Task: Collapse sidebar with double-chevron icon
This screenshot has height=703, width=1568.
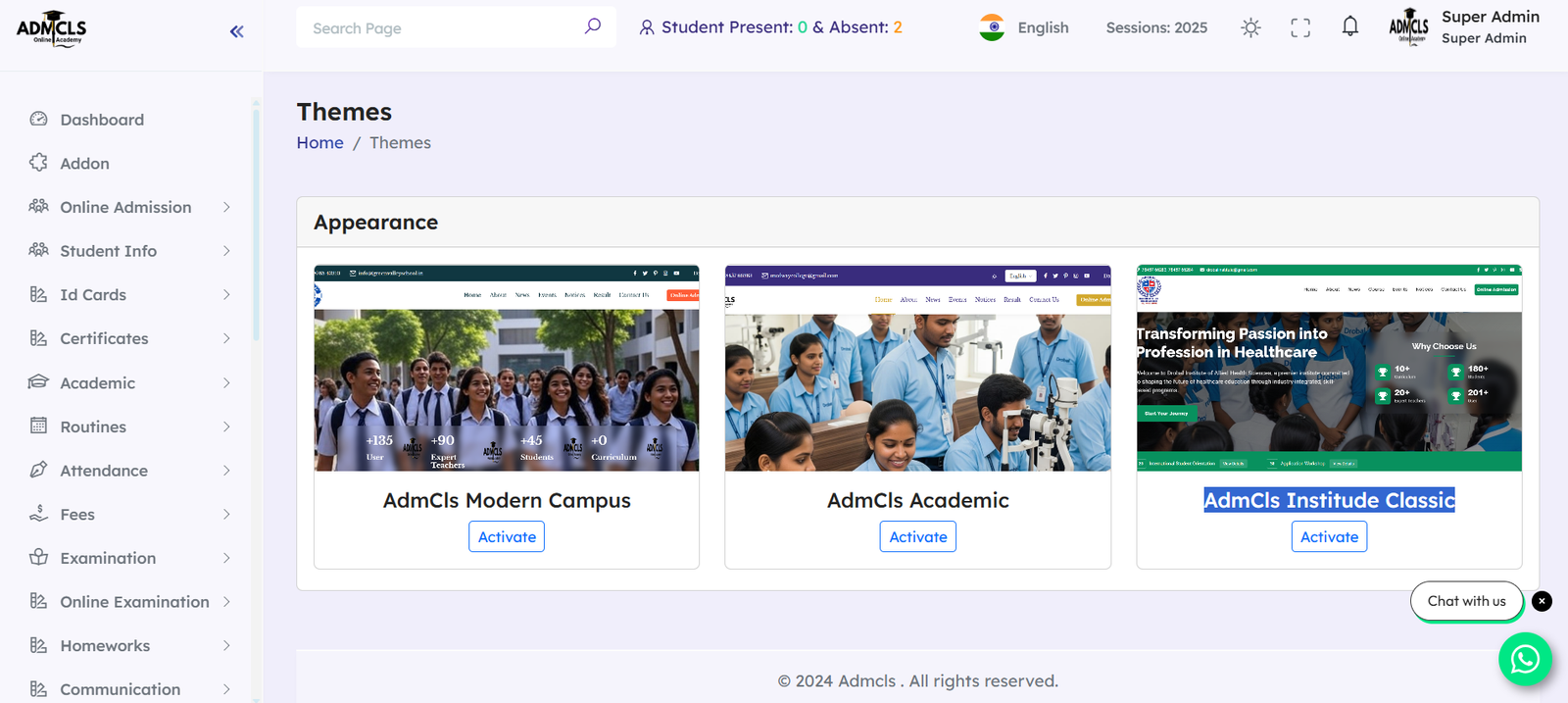Action: coord(236,31)
